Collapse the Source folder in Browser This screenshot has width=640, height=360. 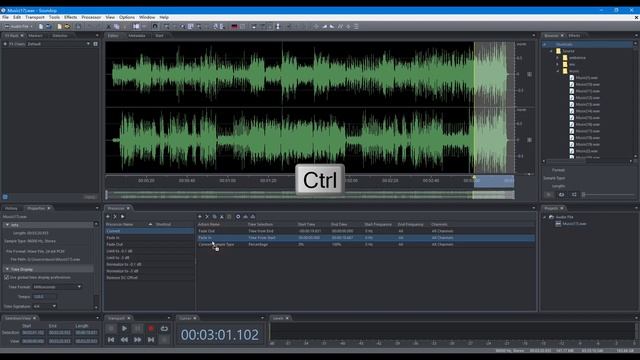551,51
